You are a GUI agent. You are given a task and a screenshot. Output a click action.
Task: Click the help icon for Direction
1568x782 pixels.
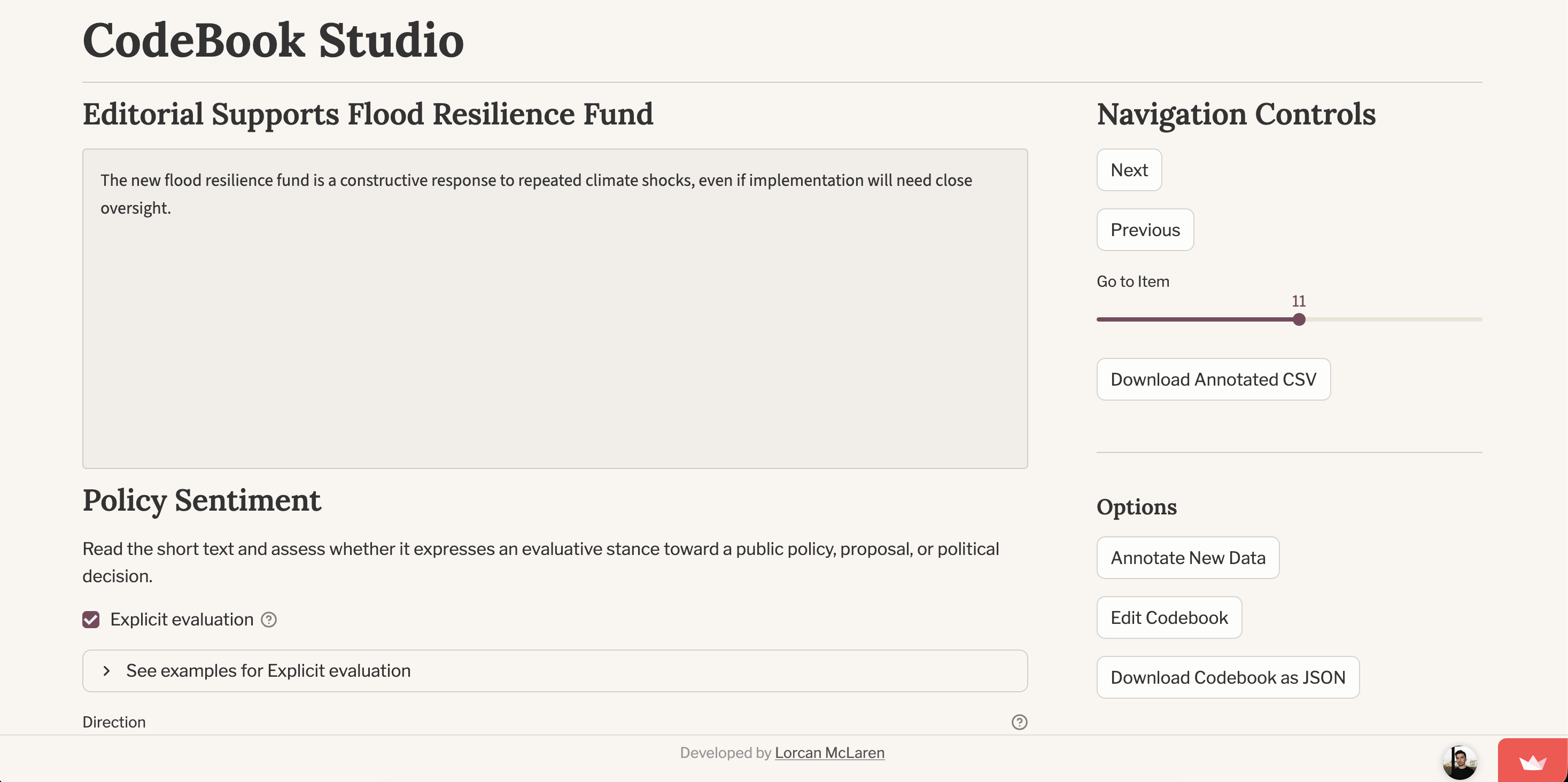(1019, 722)
